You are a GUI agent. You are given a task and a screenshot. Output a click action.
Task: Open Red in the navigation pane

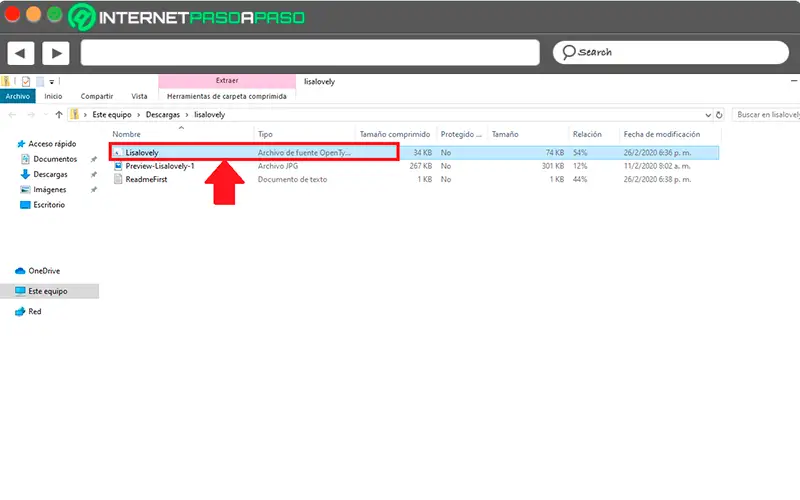[x=35, y=311]
